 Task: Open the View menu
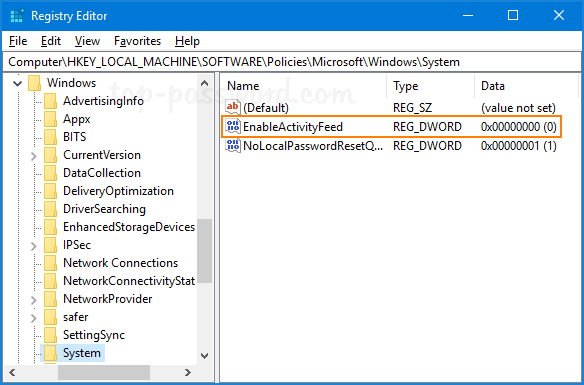pos(87,41)
